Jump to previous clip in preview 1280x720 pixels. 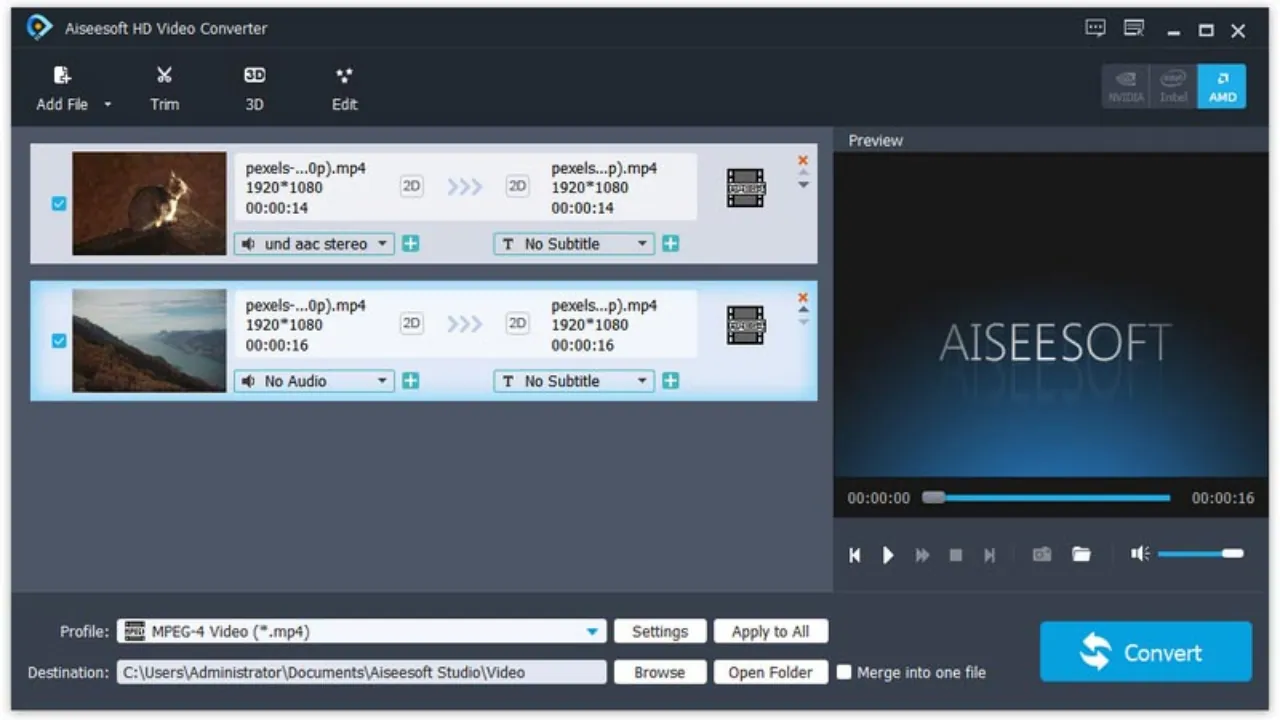855,555
